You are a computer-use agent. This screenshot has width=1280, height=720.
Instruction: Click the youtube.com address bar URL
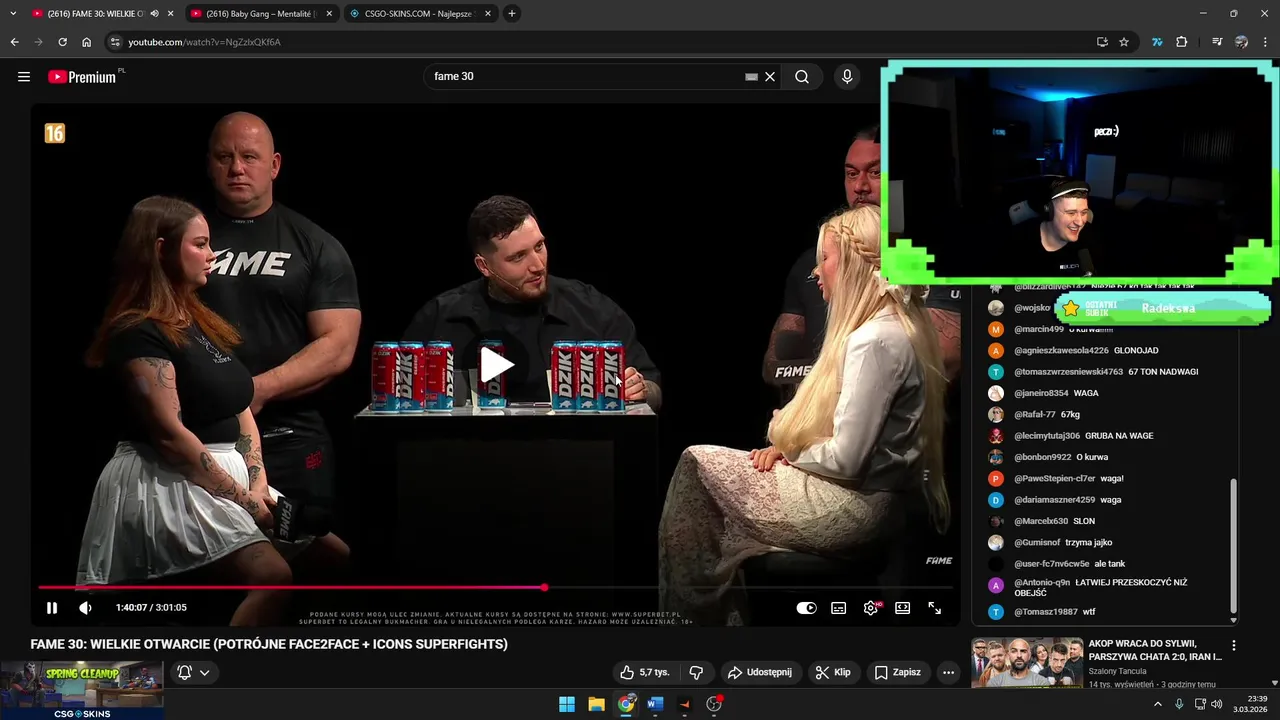click(204, 42)
